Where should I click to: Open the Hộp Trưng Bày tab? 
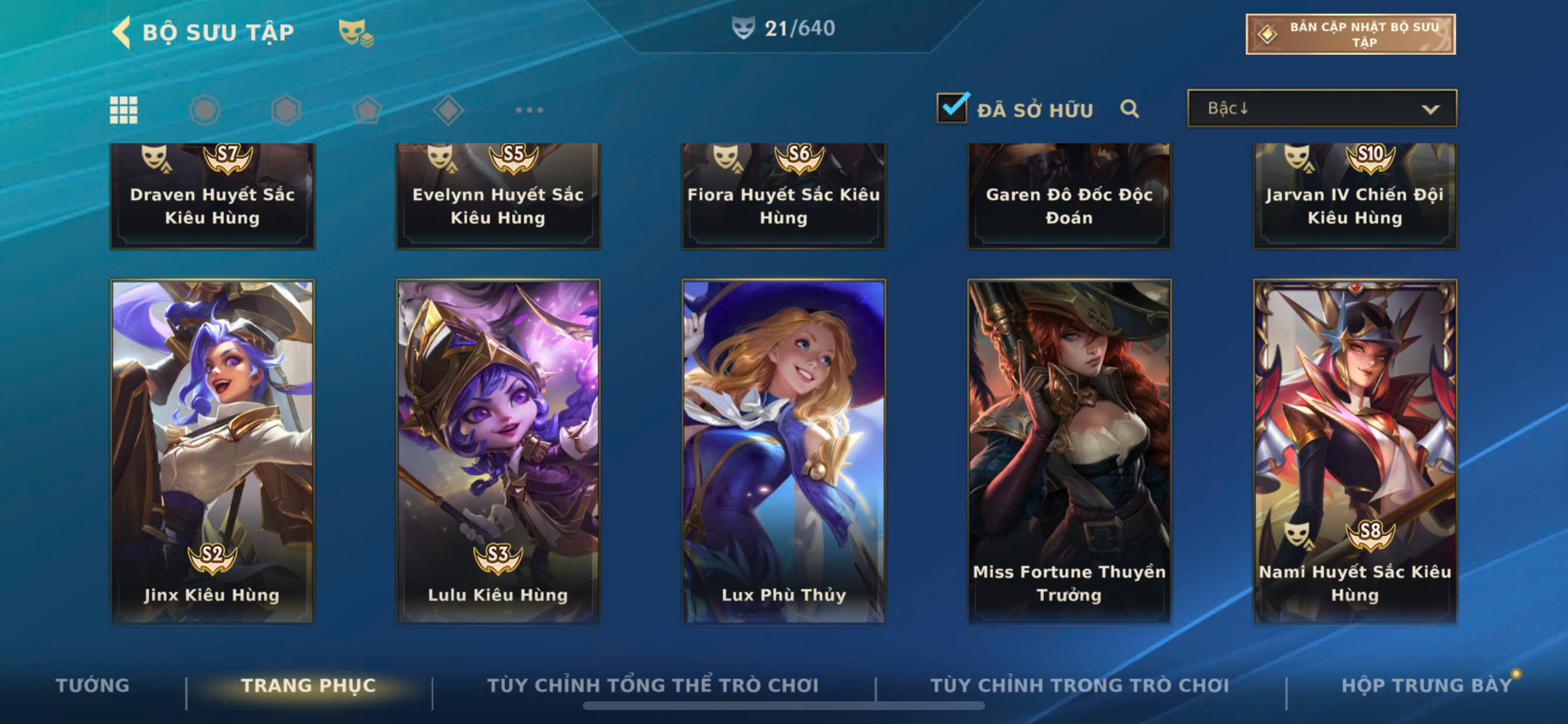[x=1427, y=685]
